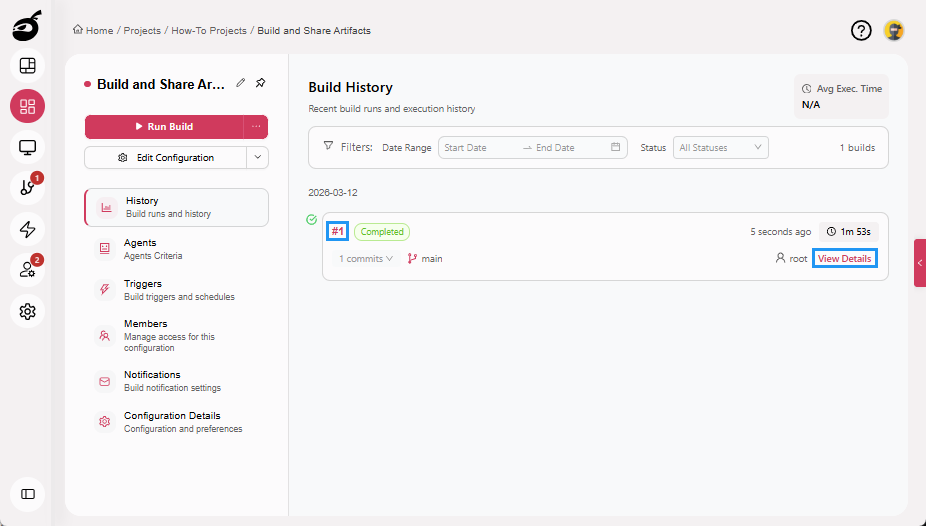Open the Members section
The width and height of the screenshot is (926, 526).
pyautogui.click(x=177, y=335)
